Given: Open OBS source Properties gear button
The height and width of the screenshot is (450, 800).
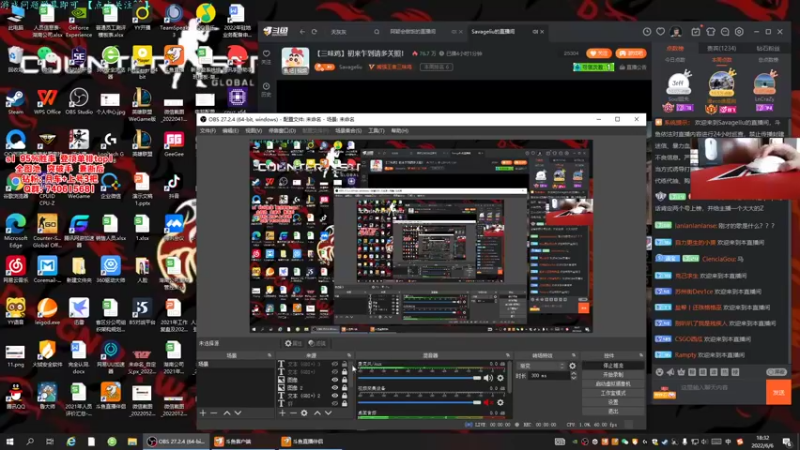Looking at the screenshot, I should (293, 343).
